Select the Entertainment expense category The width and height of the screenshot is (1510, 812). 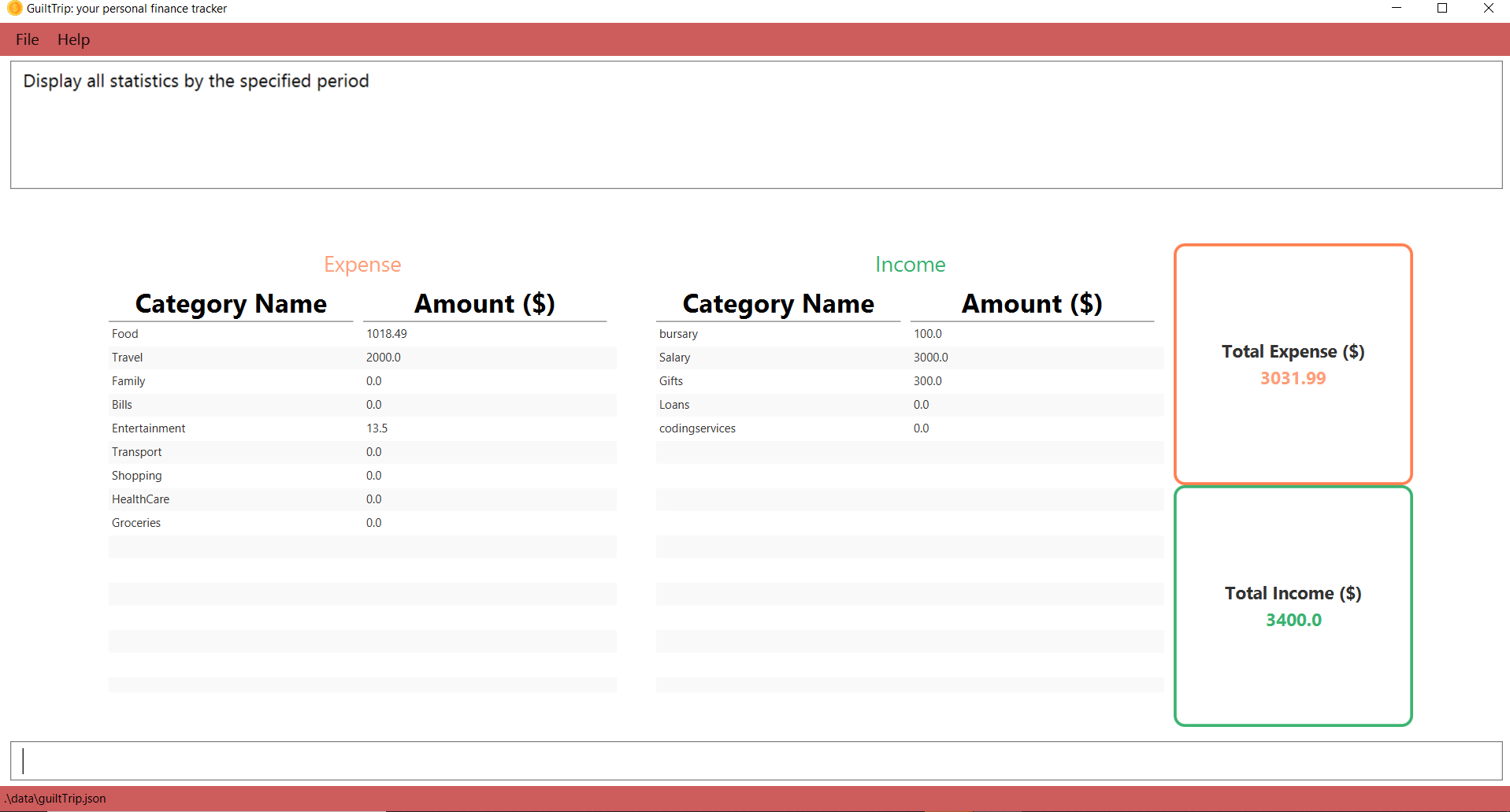148,428
